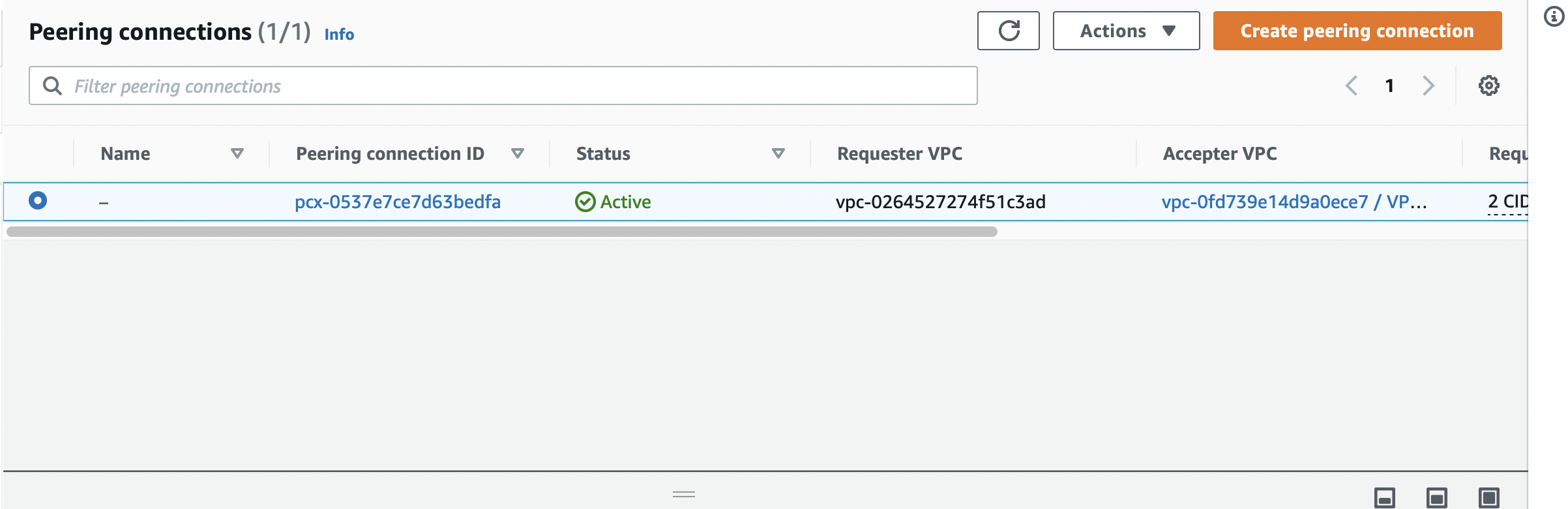This screenshot has height=509, width=1568.
Task: Select the pcx-0537e7ce7d63bedfa row radio button
Action: [x=38, y=200]
